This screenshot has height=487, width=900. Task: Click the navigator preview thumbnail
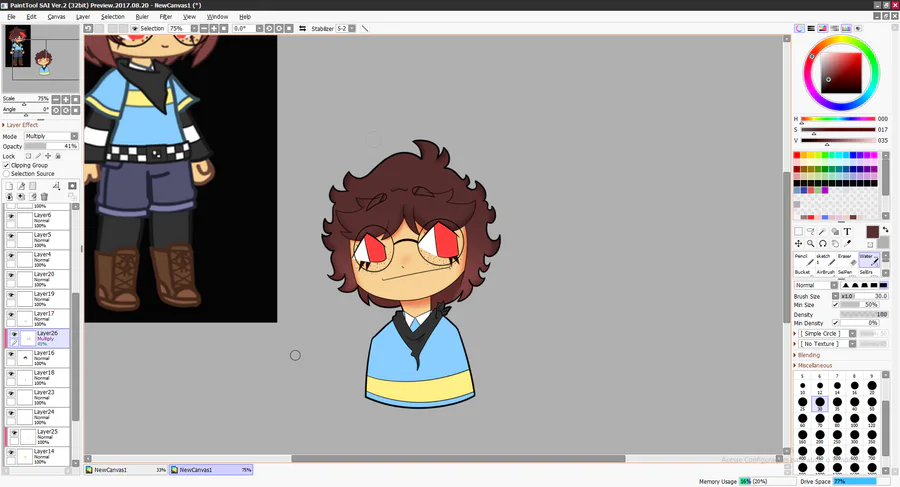click(41, 59)
